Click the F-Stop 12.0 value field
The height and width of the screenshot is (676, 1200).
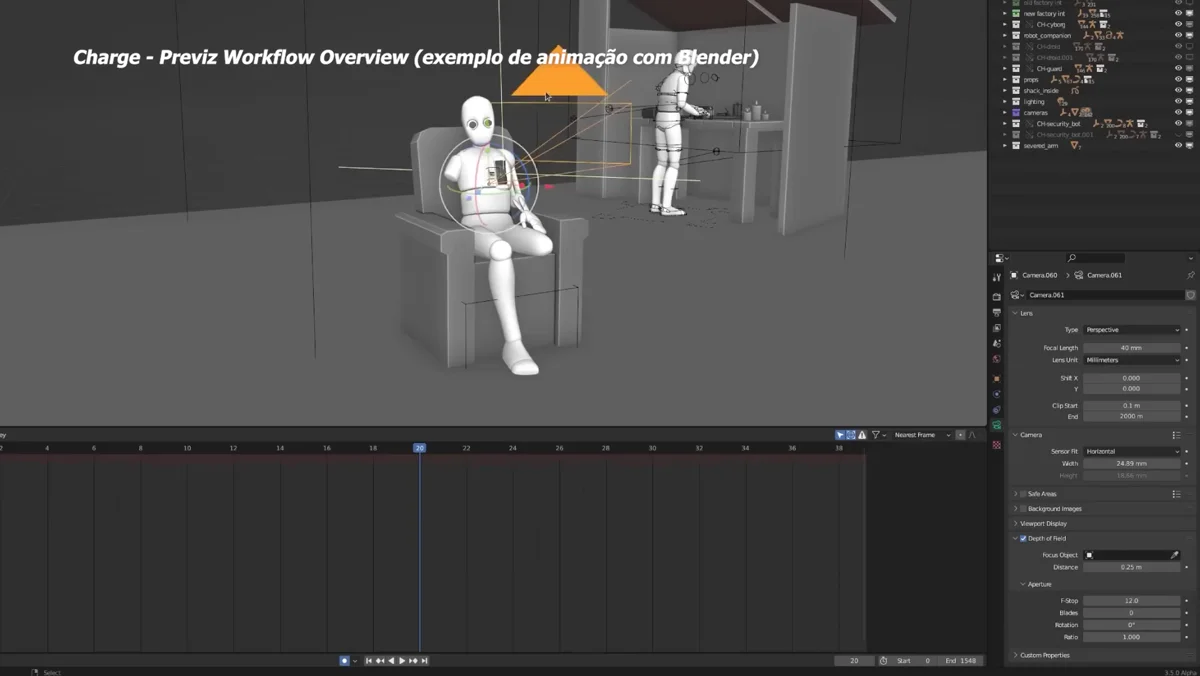click(x=1132, y=601)
